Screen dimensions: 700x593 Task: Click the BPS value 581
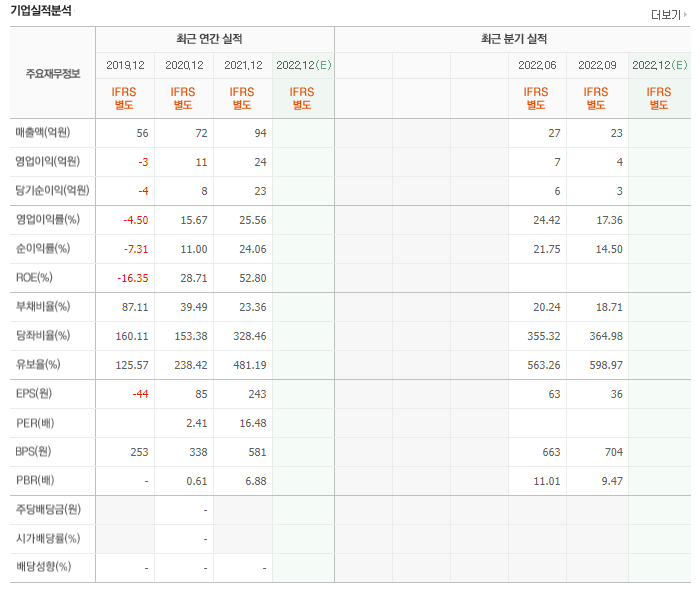[x=257, y=452]
